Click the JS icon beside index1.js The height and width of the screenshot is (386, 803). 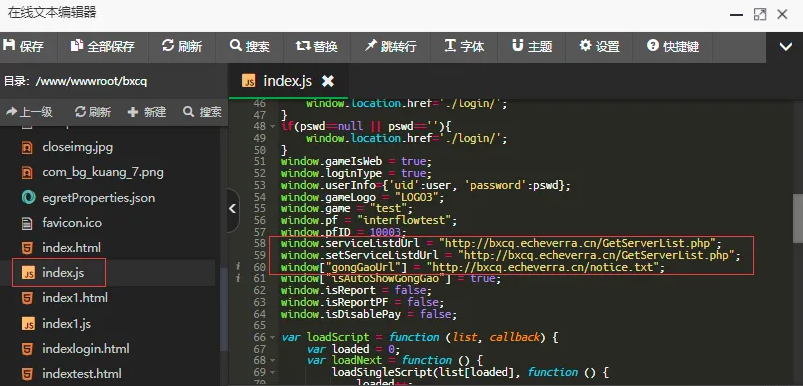click(x=29, y=324)
